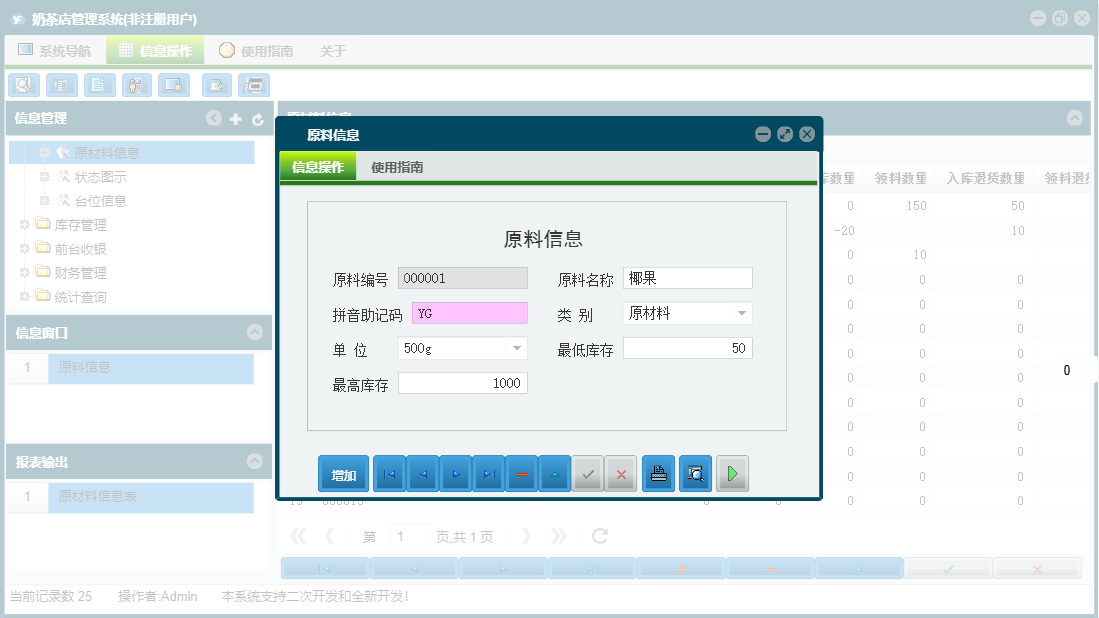Click the monitor-with-globe icon in main toolbar
Viewport: 1099px width, 618px height.
click(x=174, y=85)
